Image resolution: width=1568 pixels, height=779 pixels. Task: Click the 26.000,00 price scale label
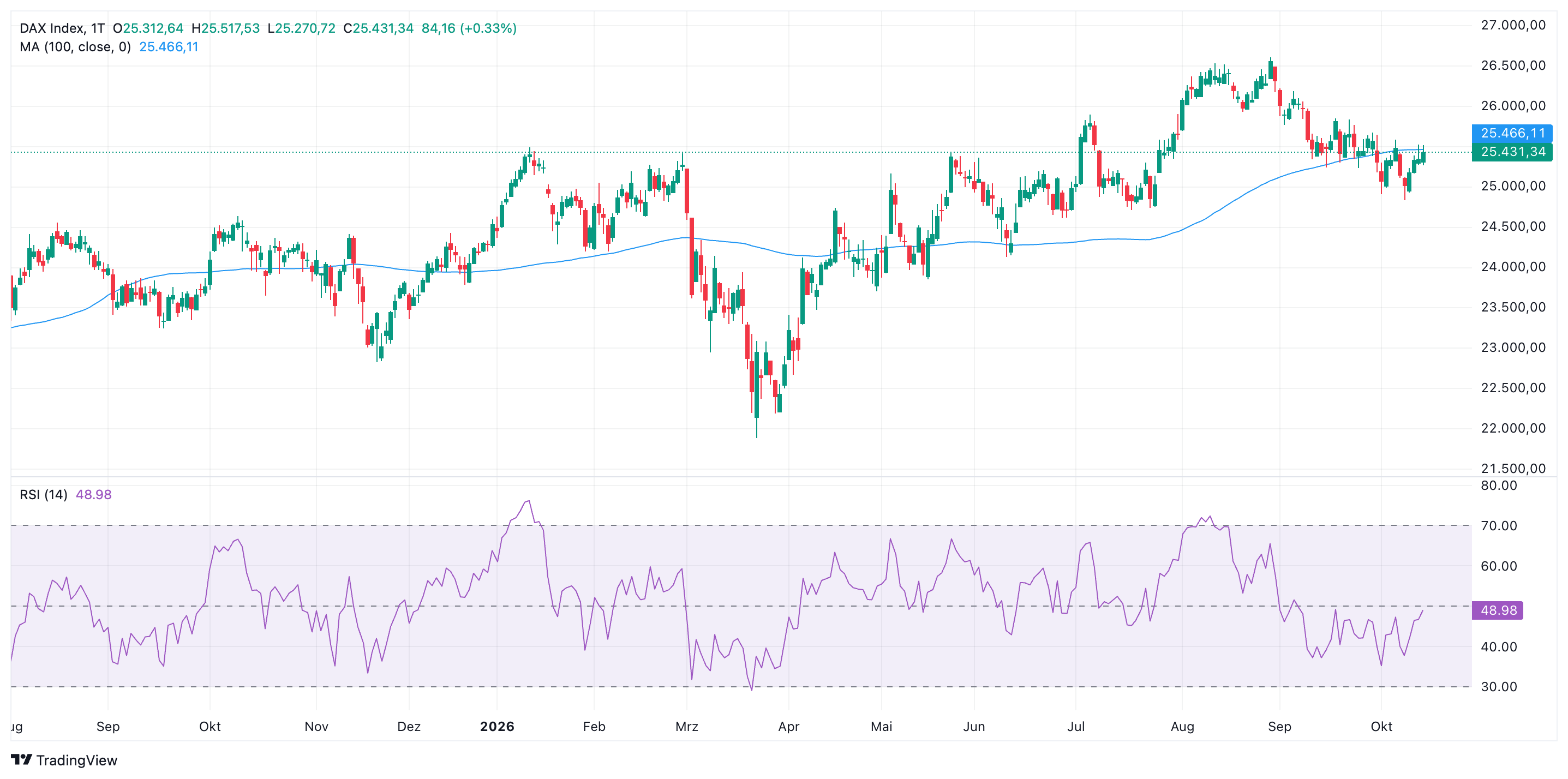tap(1512, 106)
